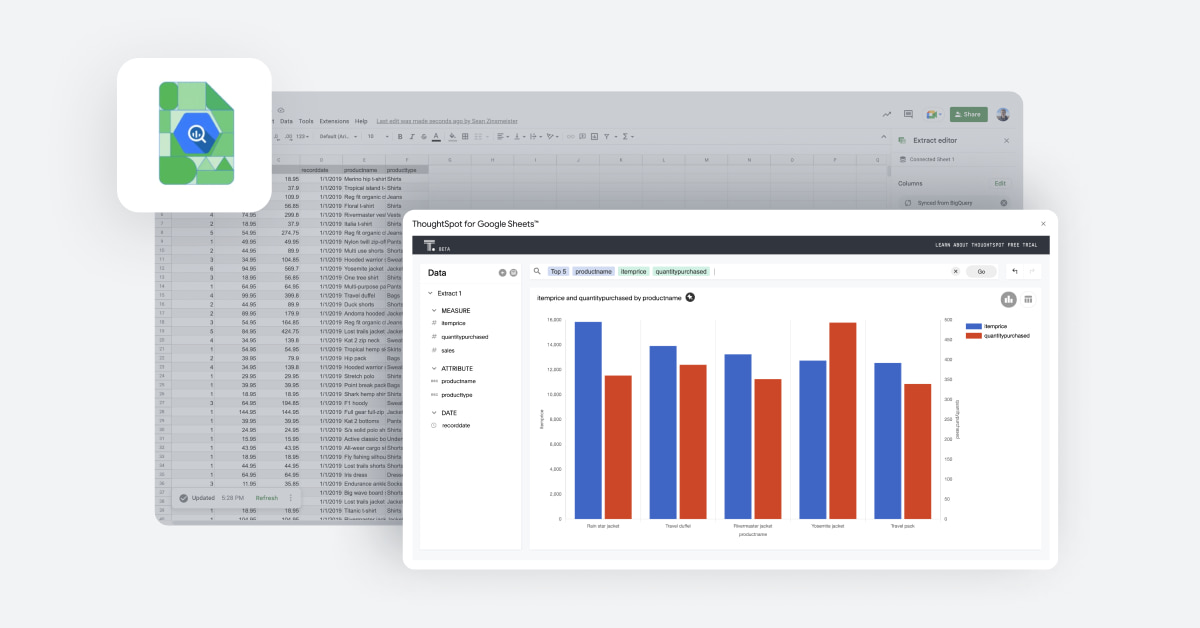Select productname under ATTRIBUTE
Screen dimensions: 1200x628
(458, 381)
